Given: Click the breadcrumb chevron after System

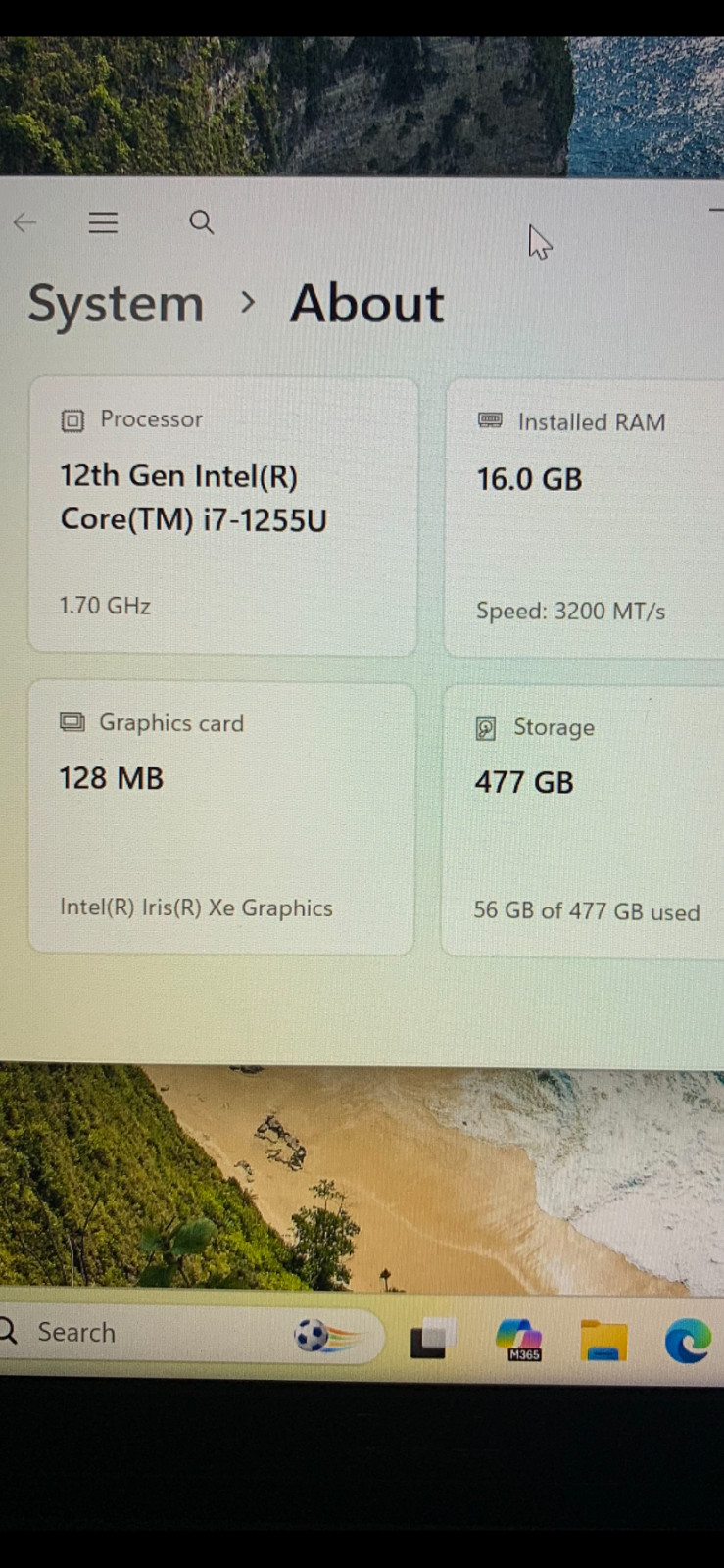Looking at the screenshot, I should tap(248, 304).
